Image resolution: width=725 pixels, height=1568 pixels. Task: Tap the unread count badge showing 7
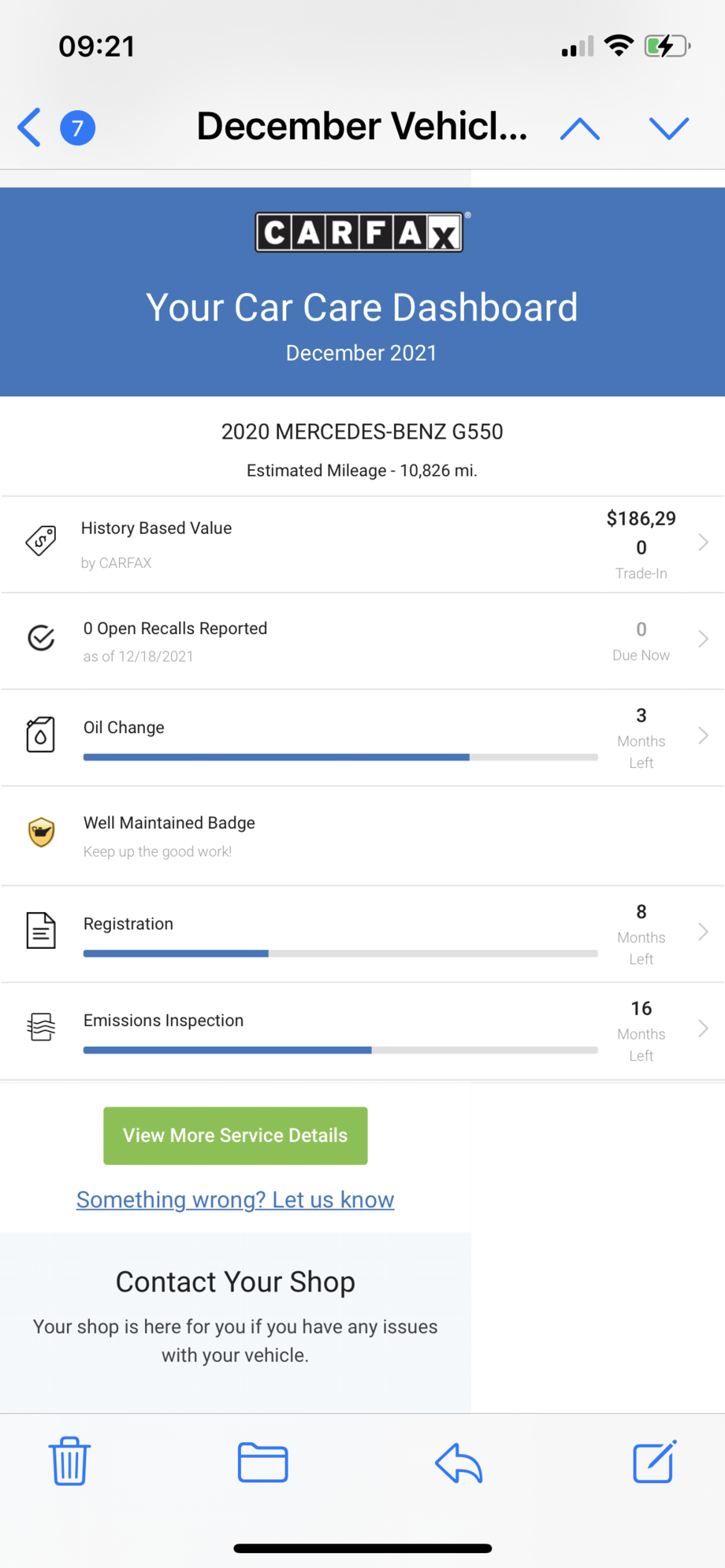tap(78, 128)
